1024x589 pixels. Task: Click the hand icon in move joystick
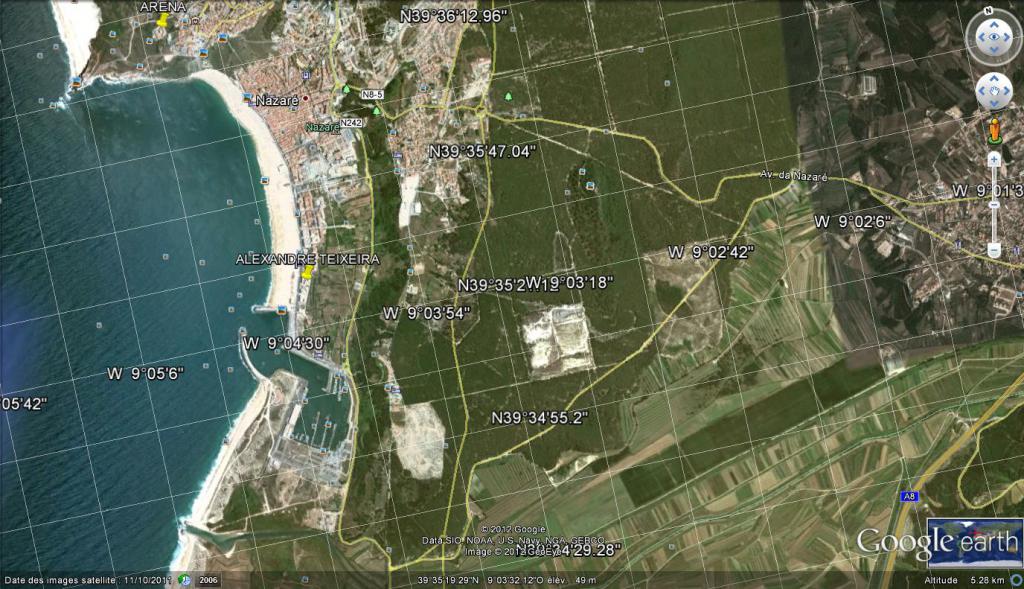click(994, 92)
